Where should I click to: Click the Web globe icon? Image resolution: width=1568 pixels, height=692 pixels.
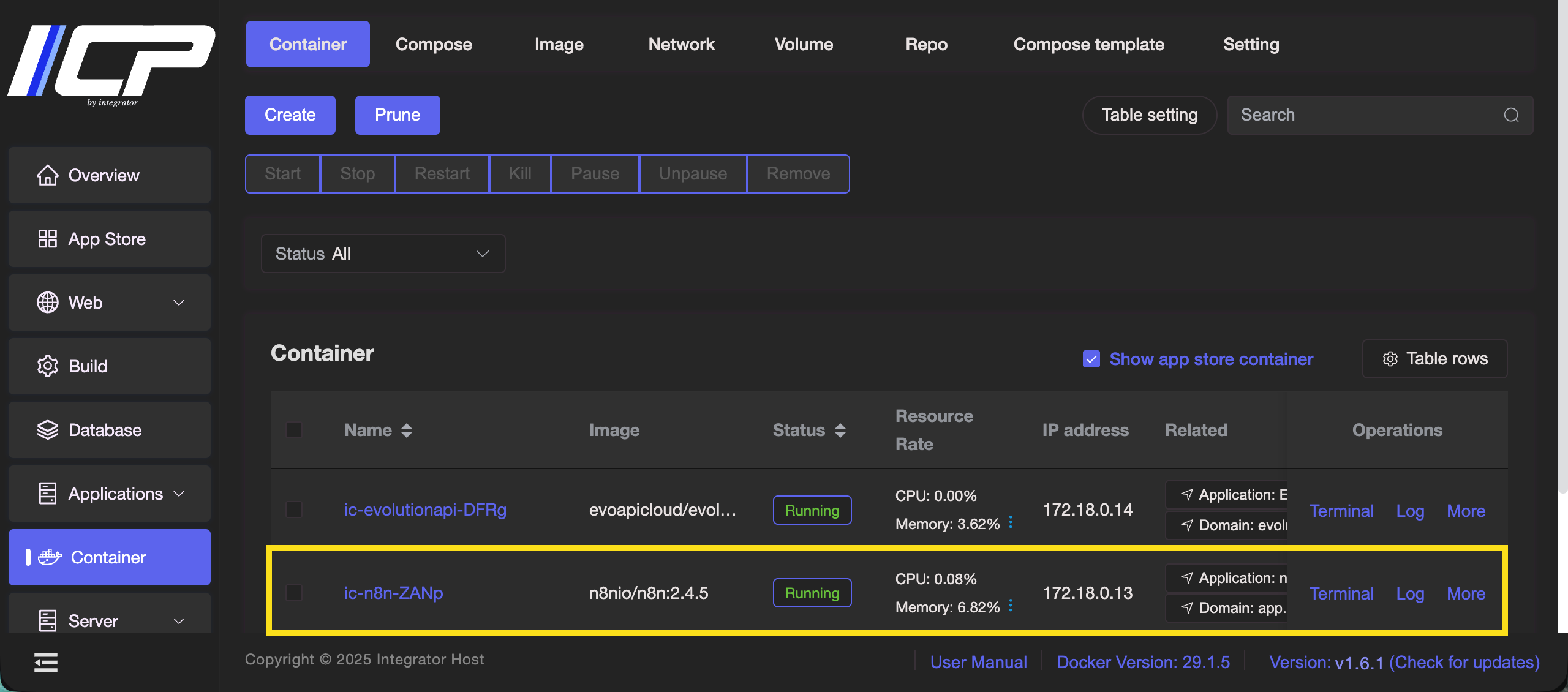[x=48, y=303]
